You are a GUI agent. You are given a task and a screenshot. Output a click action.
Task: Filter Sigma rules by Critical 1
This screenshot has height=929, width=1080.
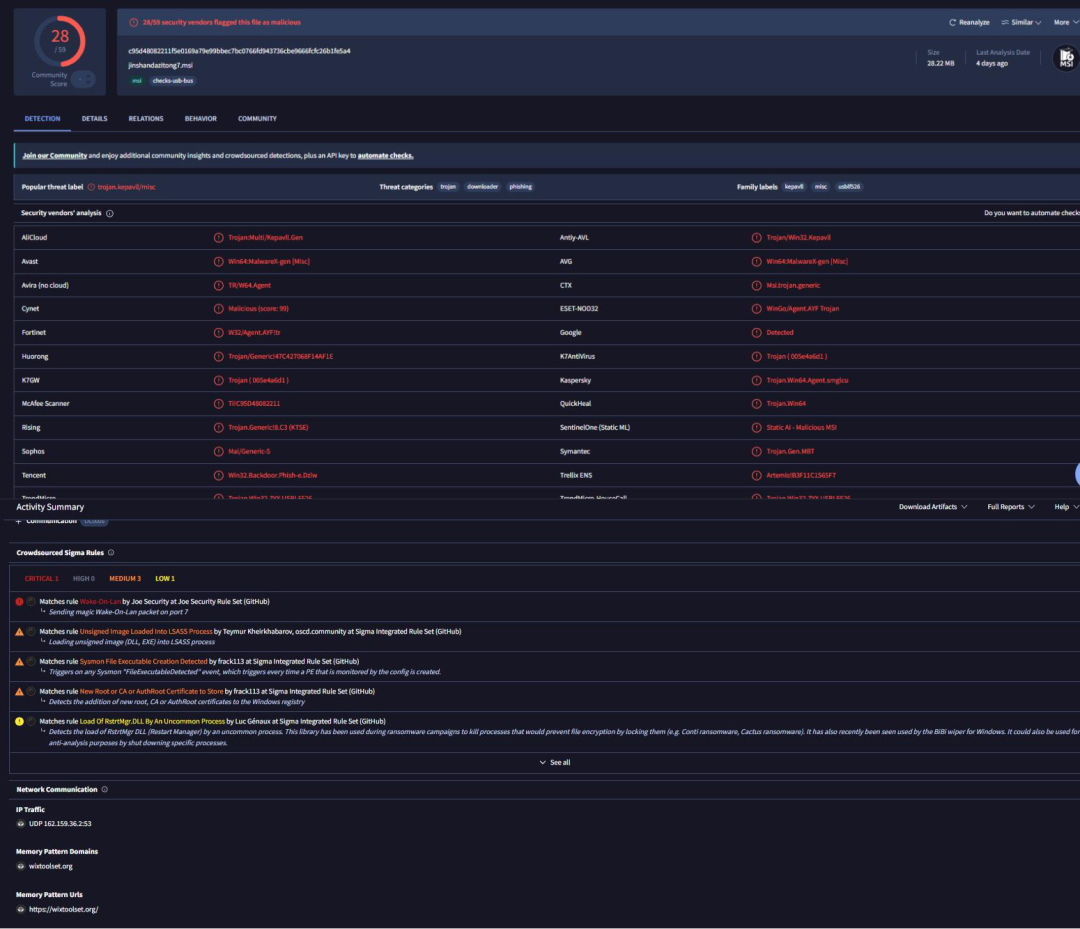point(41,578)
